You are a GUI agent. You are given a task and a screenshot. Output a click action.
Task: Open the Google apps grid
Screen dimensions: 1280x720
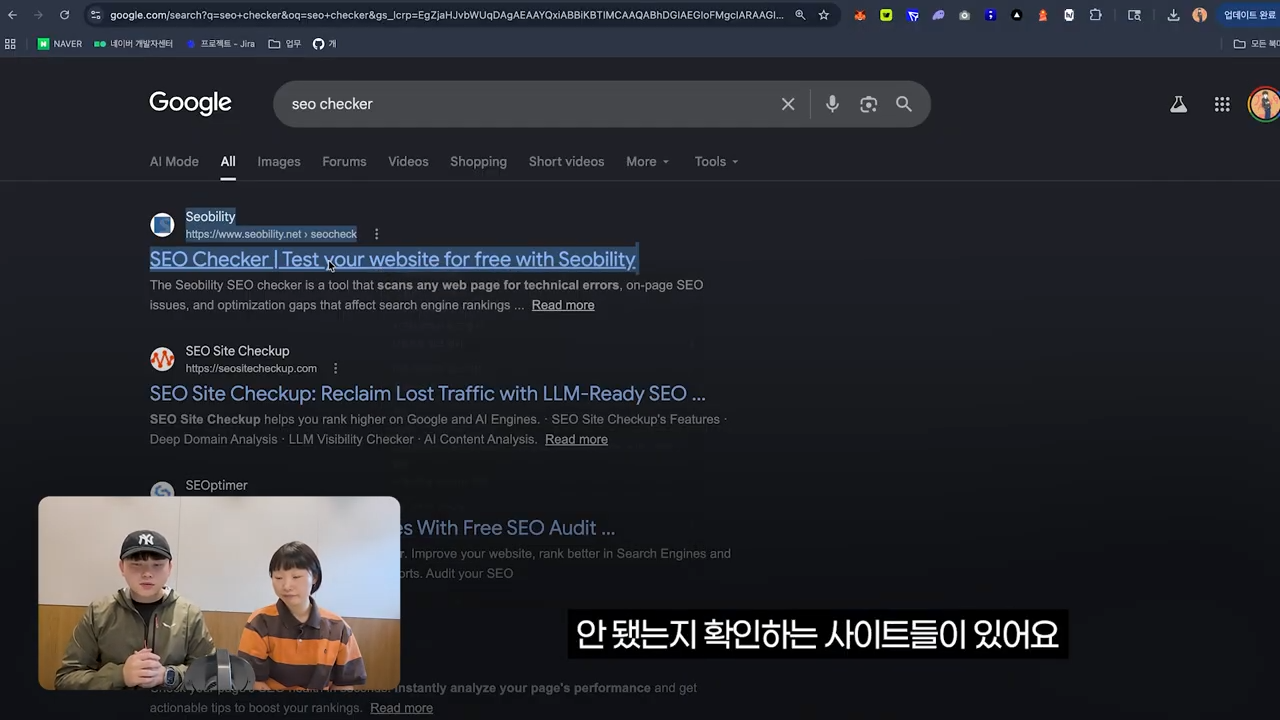coord(1222,104)
